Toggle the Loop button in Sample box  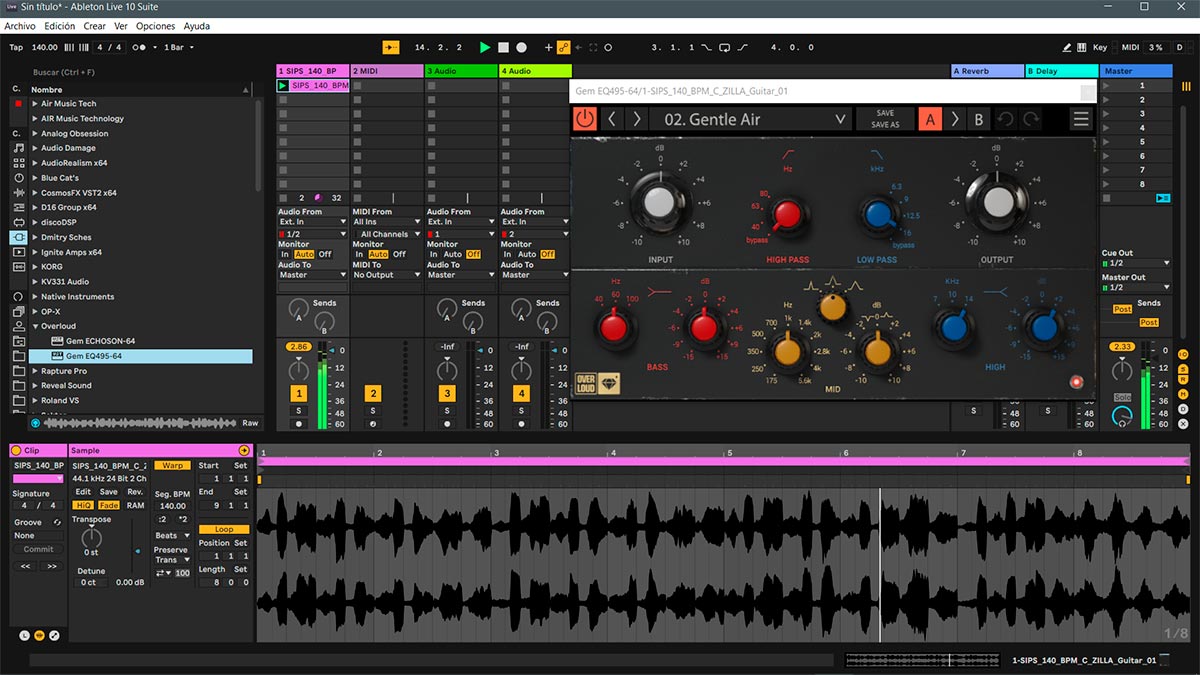click(223, 529)
